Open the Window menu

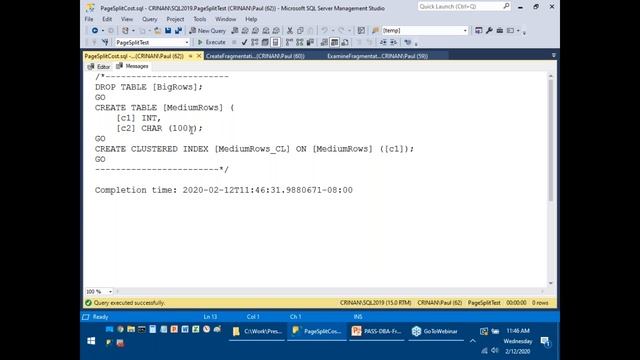[x=225, y=19]
